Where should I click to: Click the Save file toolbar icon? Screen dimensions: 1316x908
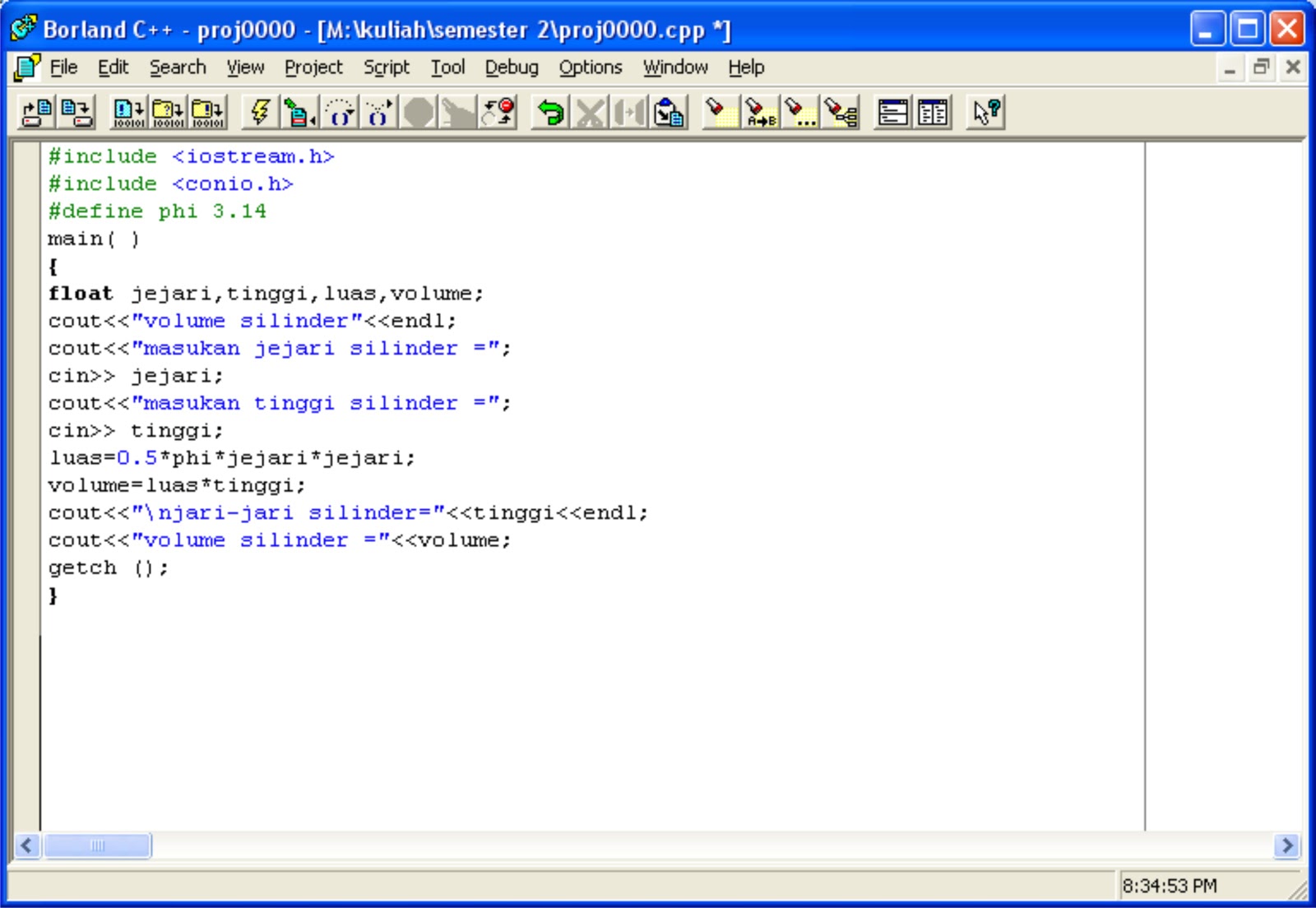76,112
